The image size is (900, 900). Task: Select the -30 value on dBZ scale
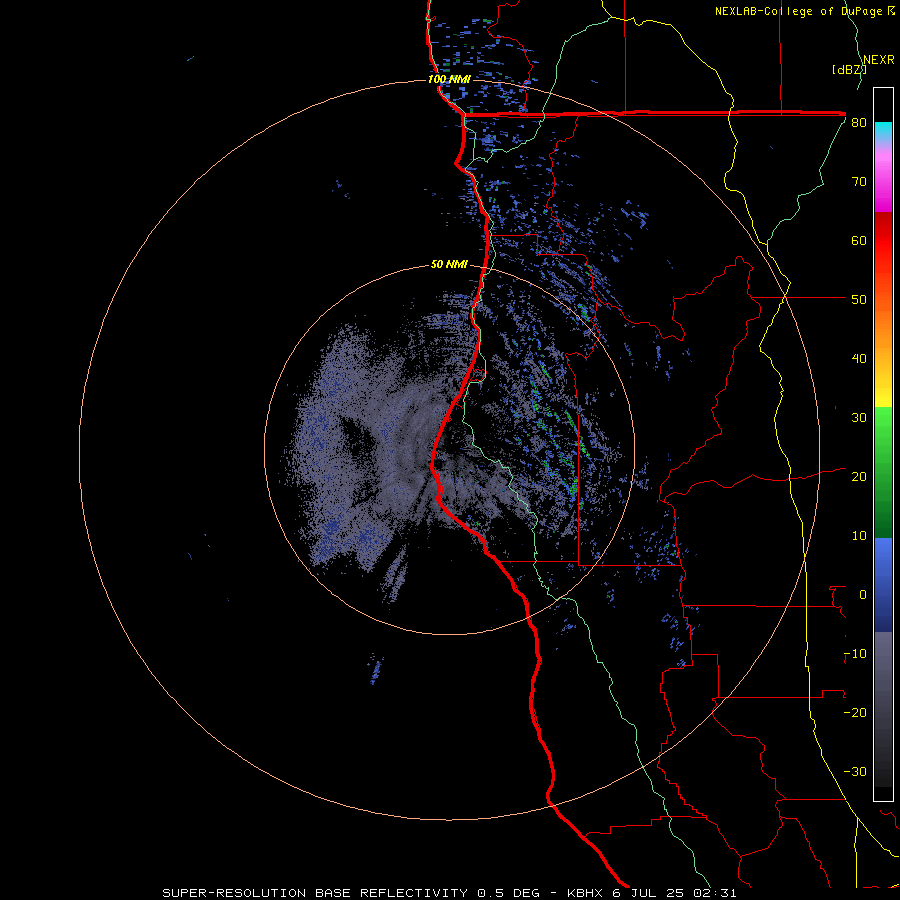[x=855, y=772]
